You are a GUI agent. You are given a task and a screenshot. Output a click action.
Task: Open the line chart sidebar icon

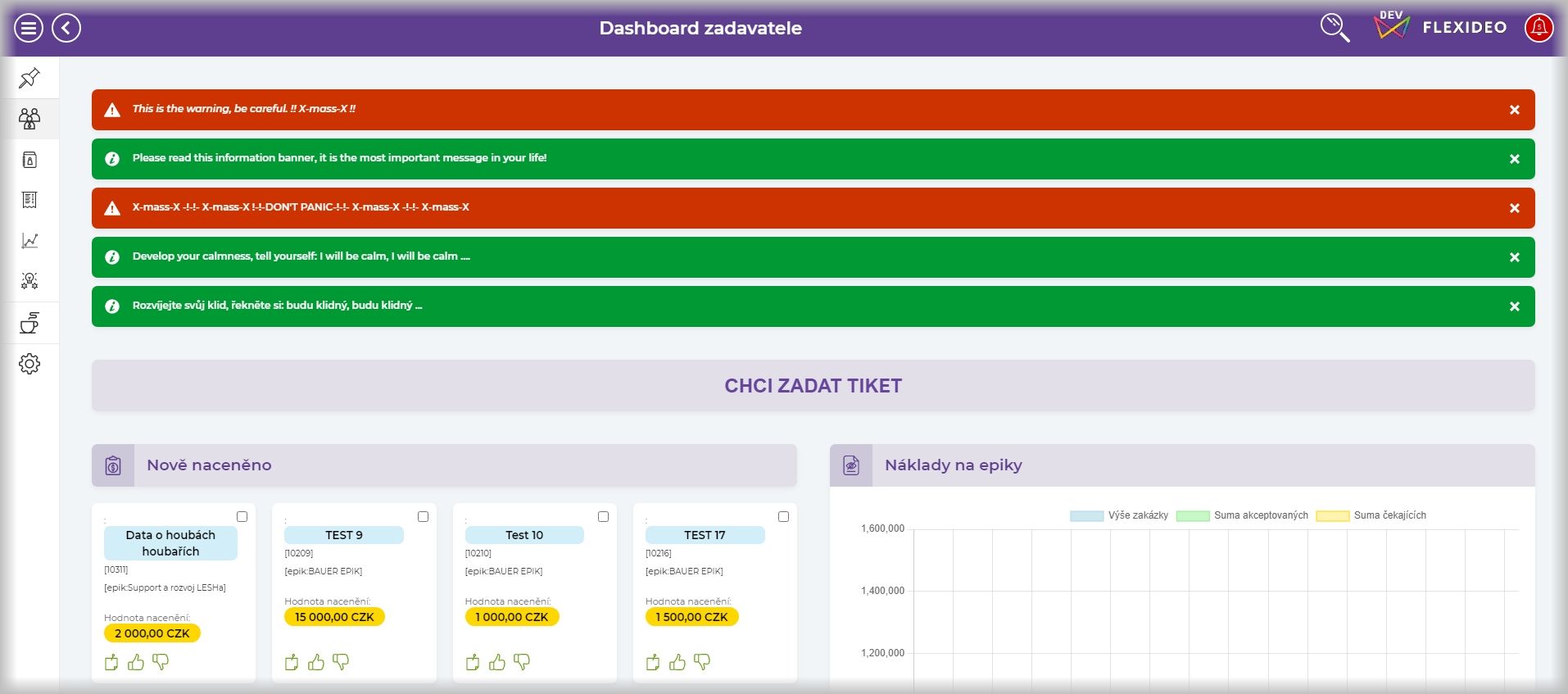point(29,241)
